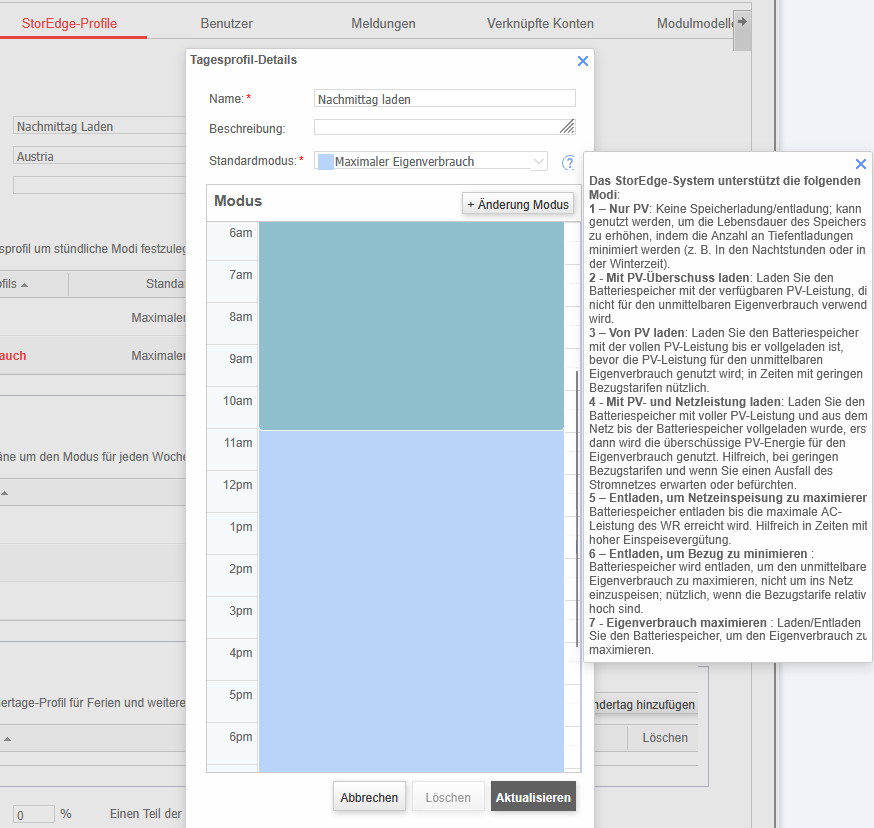Click Abbrechen to cancel the dialog

click(369, 797)
